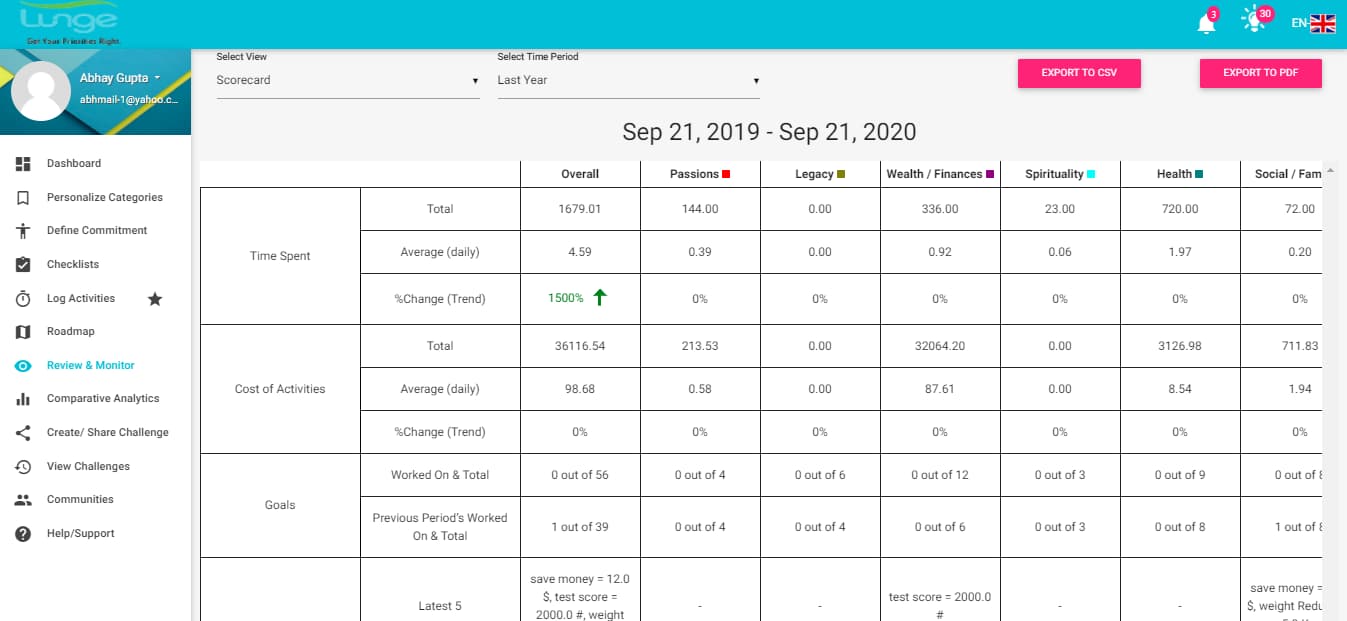1347x621 pixels.
Task: Click the 0 out of 56 goals cell
Action: coord(580,475)
